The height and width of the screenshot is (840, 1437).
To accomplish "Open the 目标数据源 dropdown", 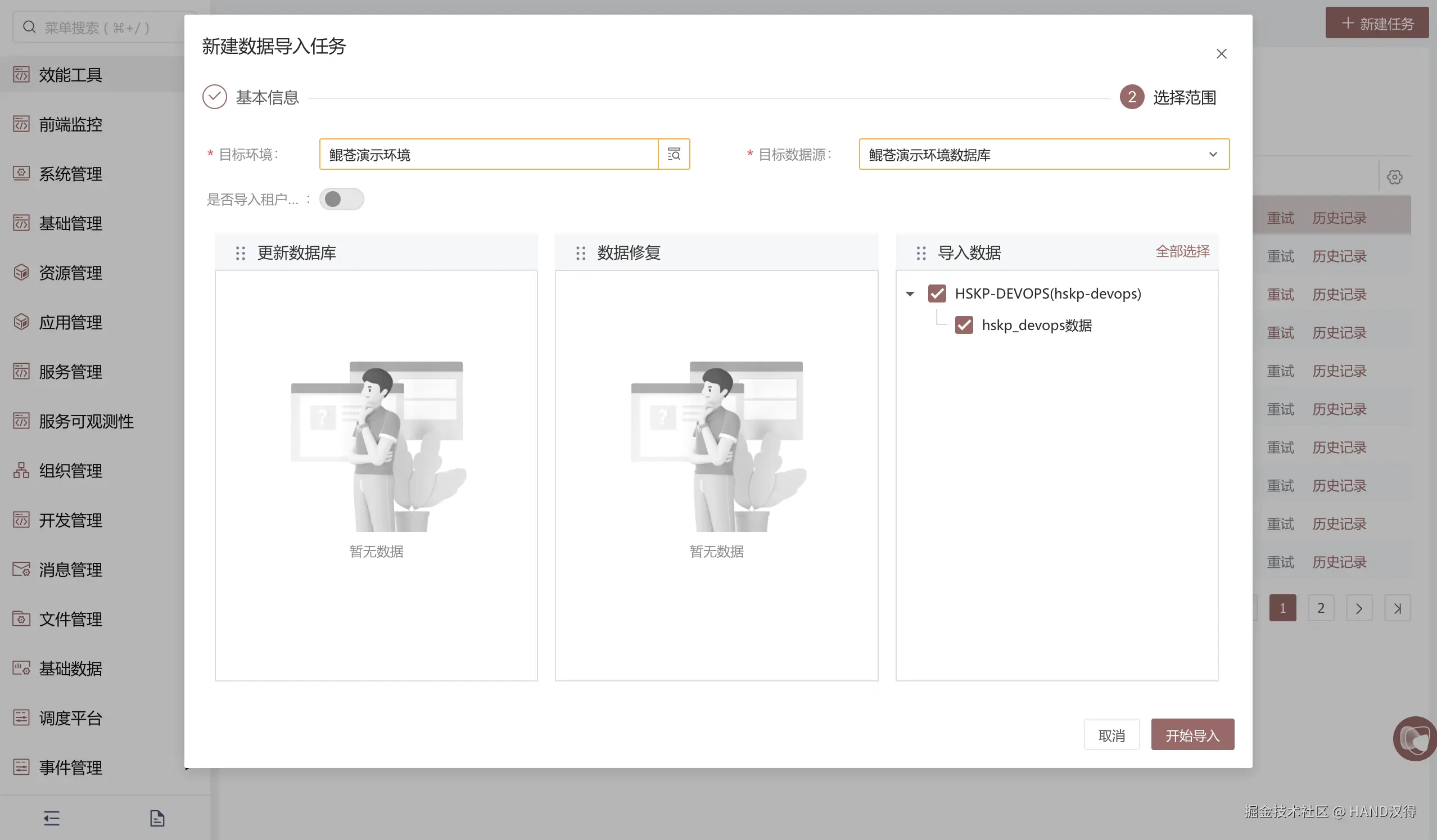I will [x=1043, y=155].
